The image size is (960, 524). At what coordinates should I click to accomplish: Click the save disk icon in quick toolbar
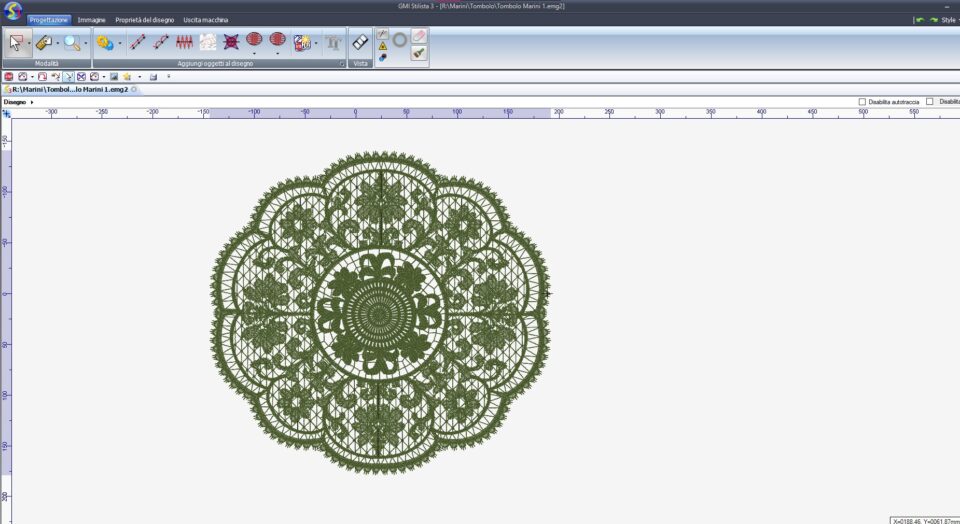153,76
